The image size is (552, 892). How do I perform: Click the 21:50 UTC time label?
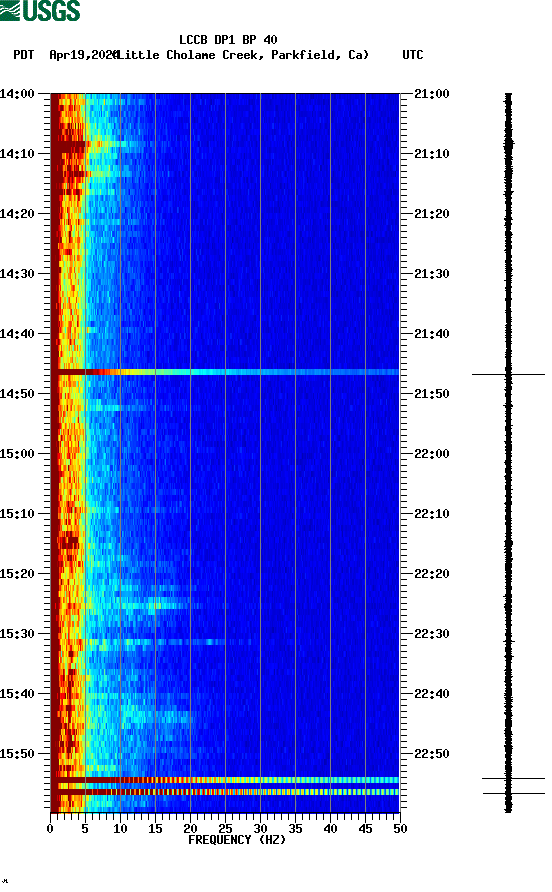click(432, 394)
